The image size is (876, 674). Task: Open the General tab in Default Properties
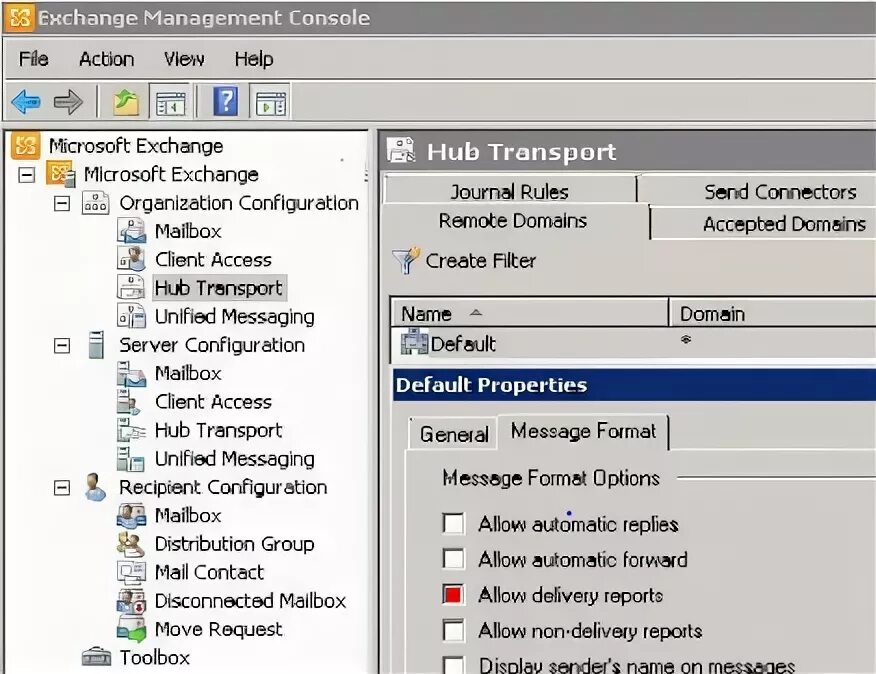pos(454,434)
